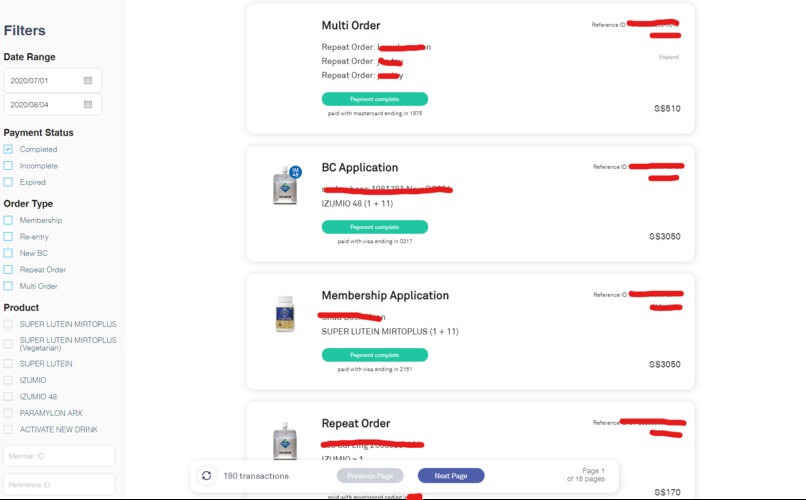Open calendar picker for start date 2020/07/01
The width and height of the screenshot is (806, 500).
pos(88,80)
